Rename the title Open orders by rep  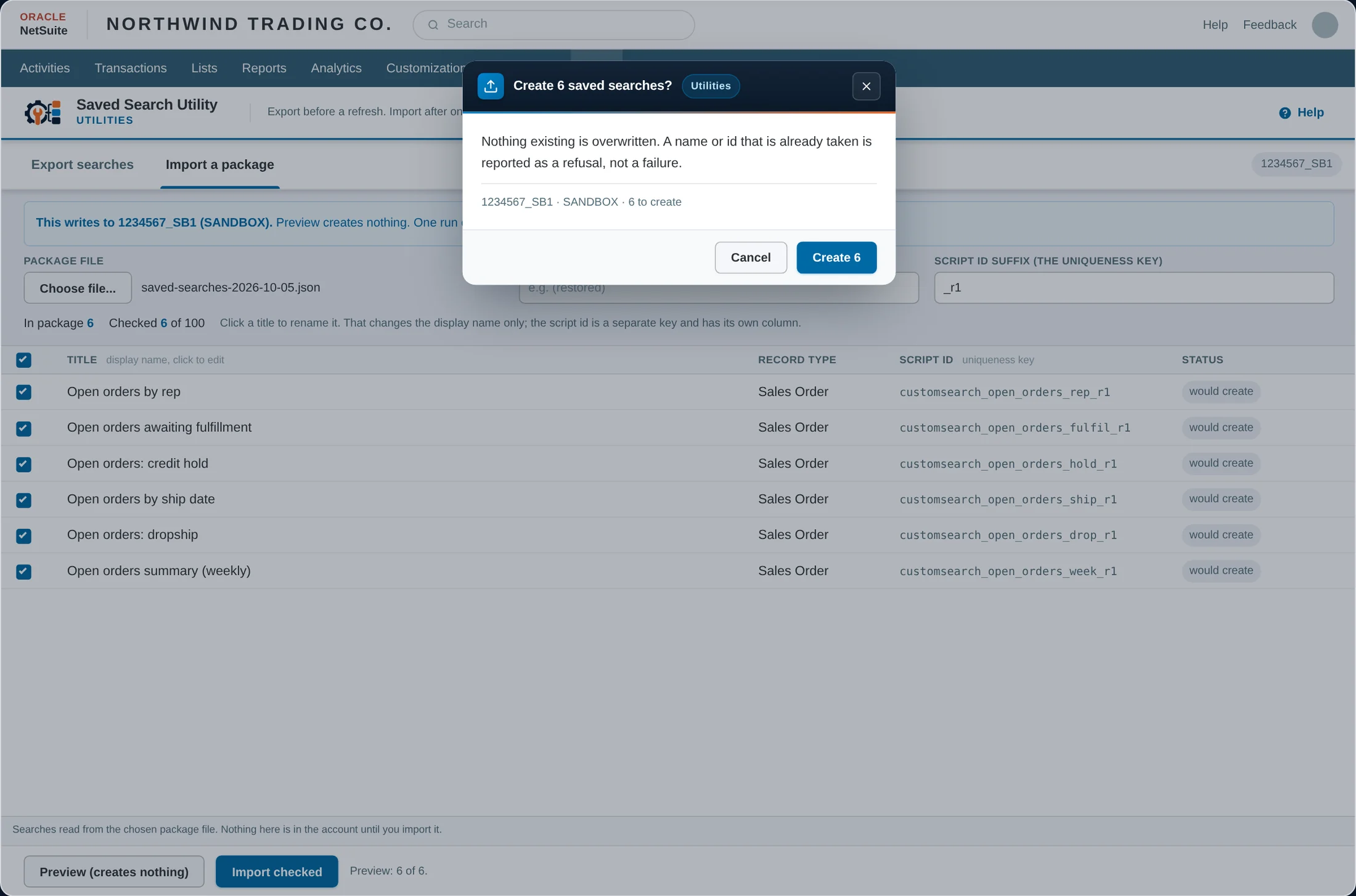click(x=123, y=392)
